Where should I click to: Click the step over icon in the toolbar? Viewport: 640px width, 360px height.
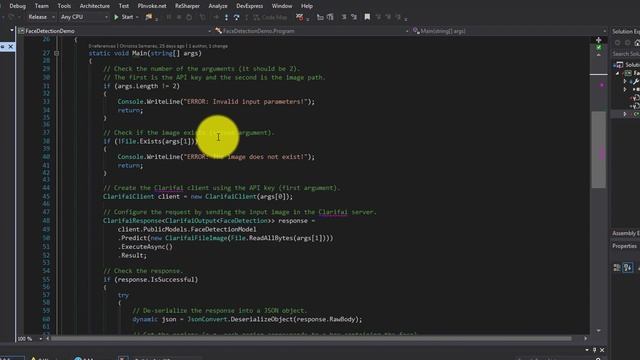[237, 17]
